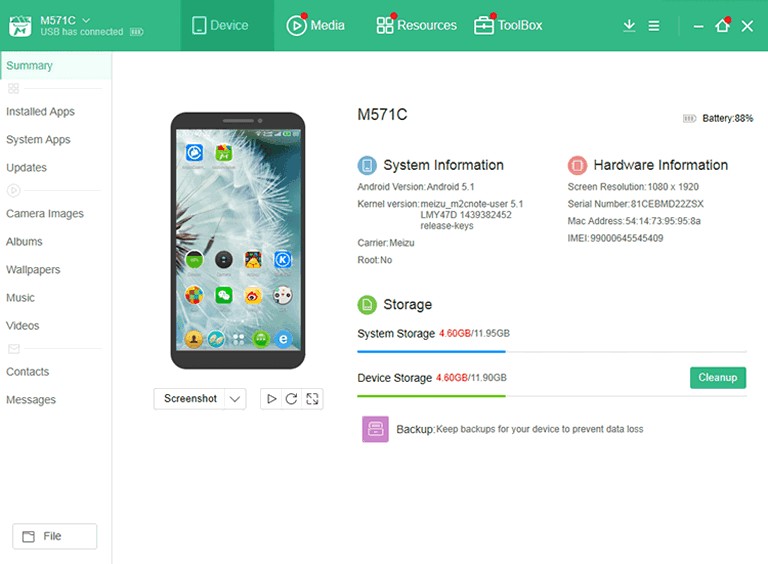Click the red Hardware Information icon
Screen dimensions: 768x564
click(x=577, y=165)
